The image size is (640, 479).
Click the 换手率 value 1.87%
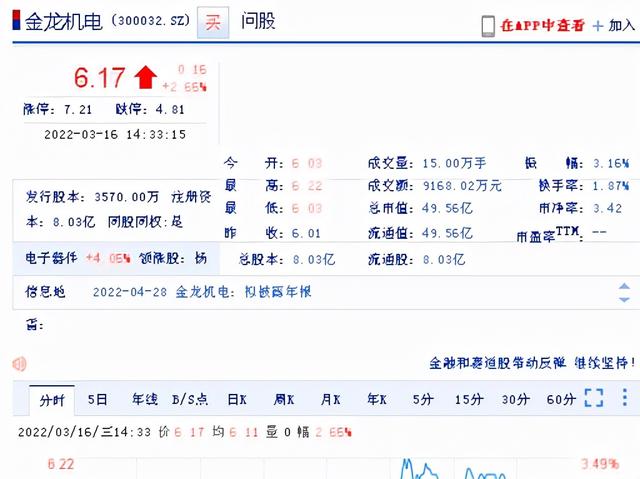[x=611, y=186]
